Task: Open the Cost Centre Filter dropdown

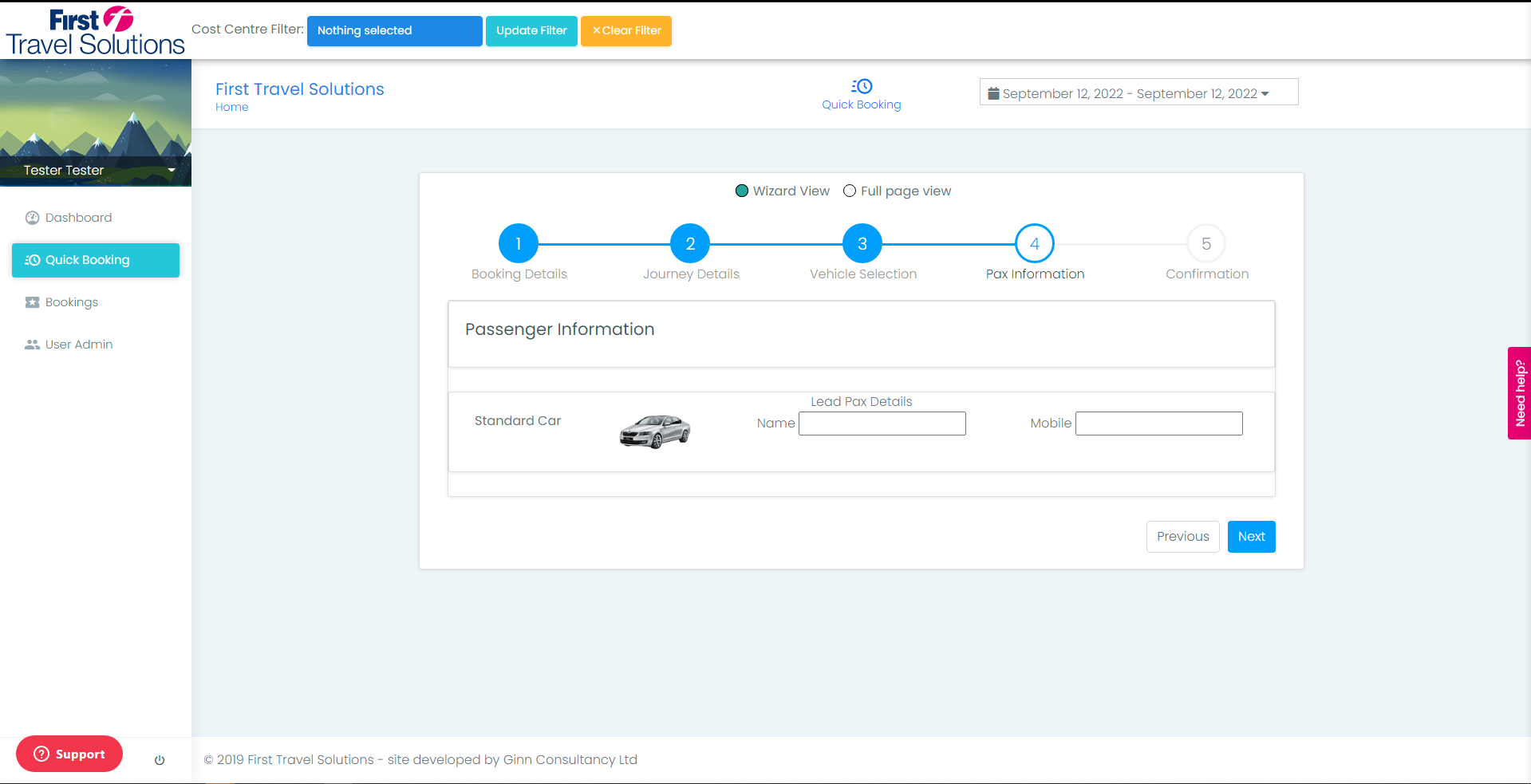Action: click(394, 31)
